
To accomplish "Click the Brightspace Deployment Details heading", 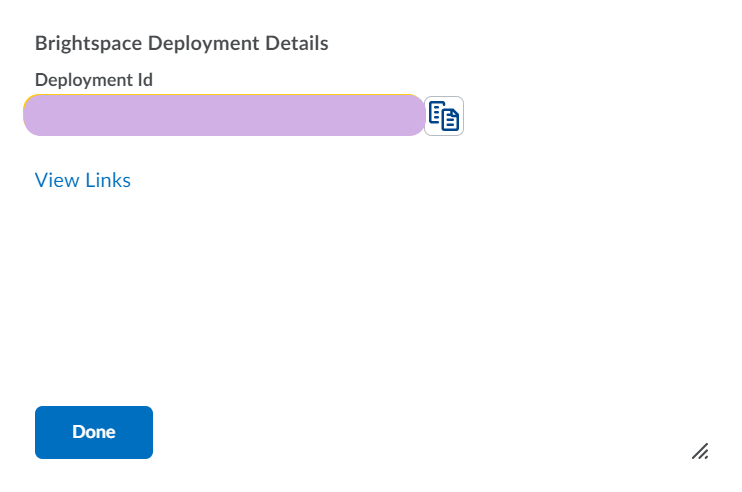I will 182,43.
